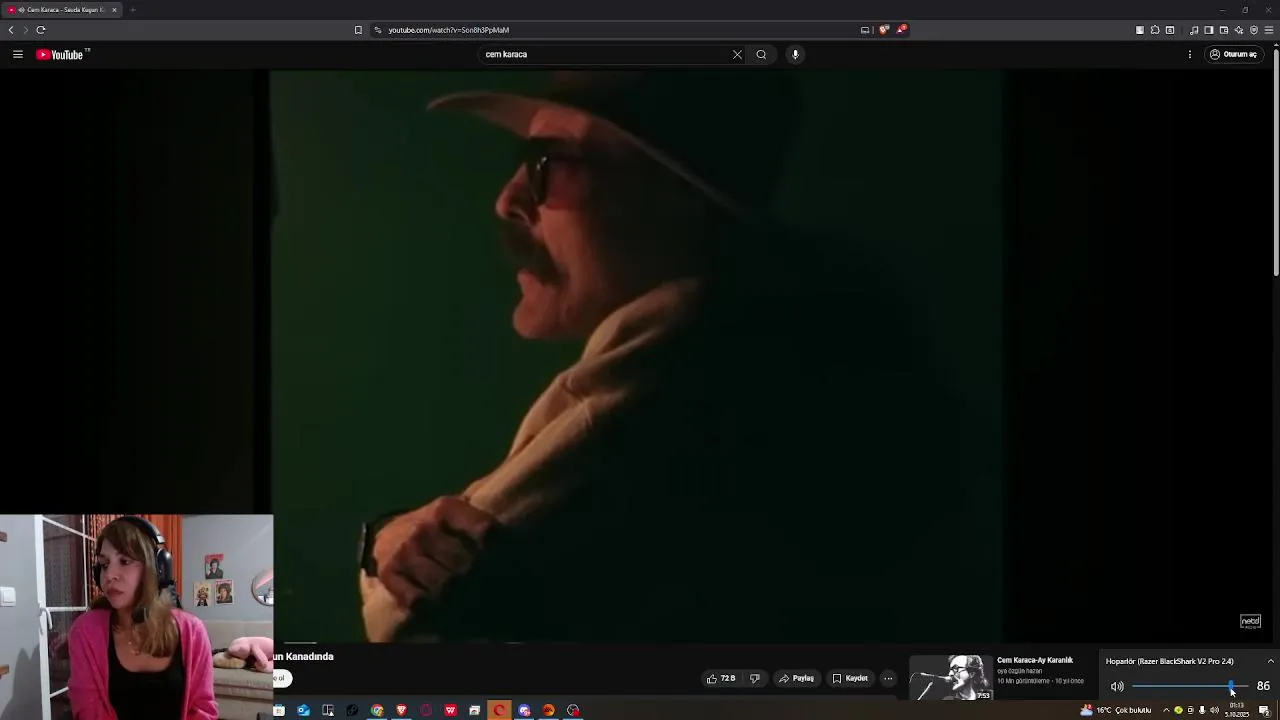Open YouTube settings three-dot menu
This screenshot has height=720, width=1280.
click(1190, 54)
